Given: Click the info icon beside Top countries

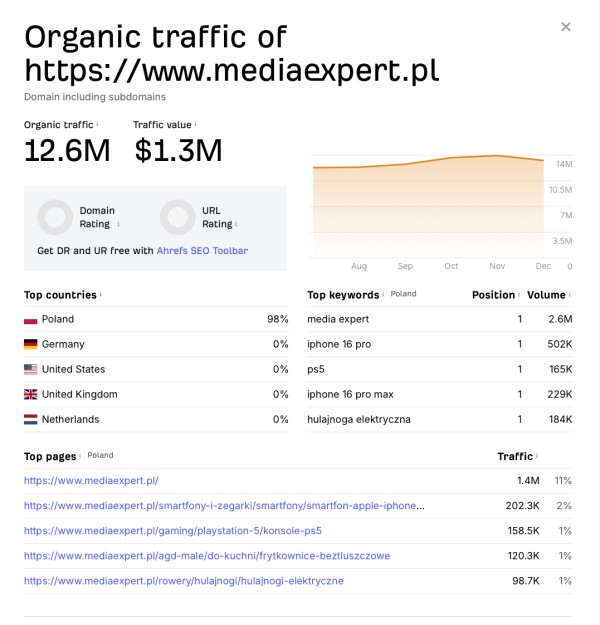Looking at the screenshot, I should (x=100, y=295).
